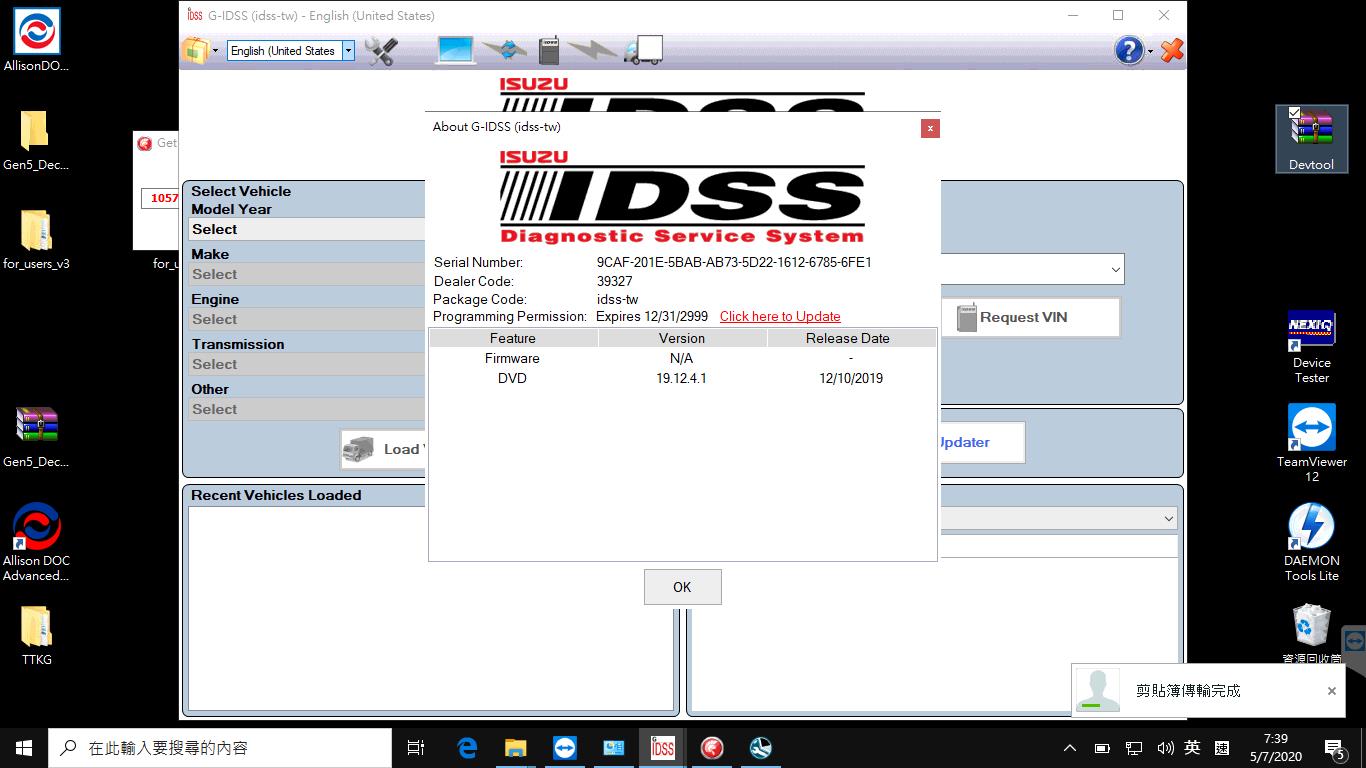Expand the arrow beside the Help icon
Viewport: 1366px width, 768px height.
click(x=1150, y=51)
